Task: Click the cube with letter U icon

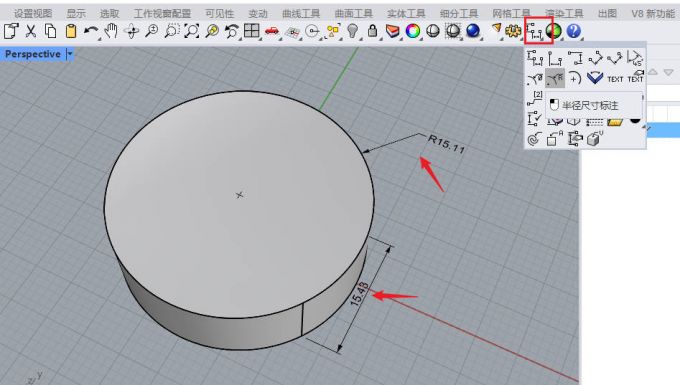Action: click(x=595, y=139)
